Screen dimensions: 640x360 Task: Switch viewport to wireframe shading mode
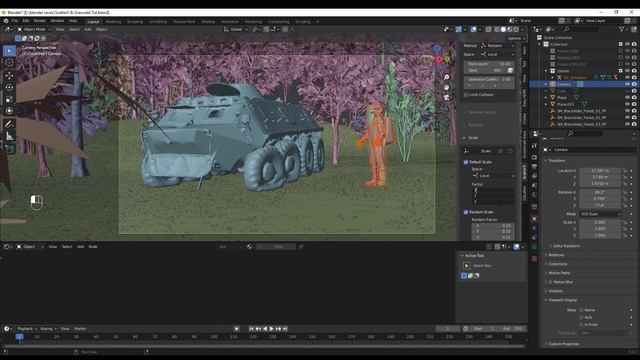497,29
